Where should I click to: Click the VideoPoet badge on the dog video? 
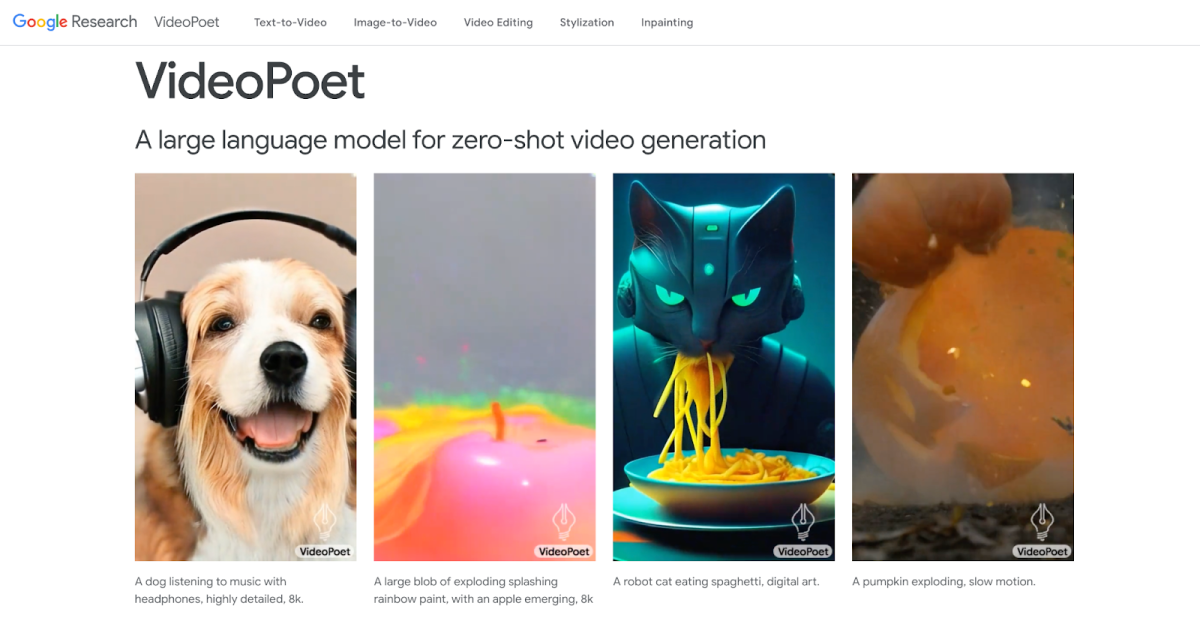point(325,551)
